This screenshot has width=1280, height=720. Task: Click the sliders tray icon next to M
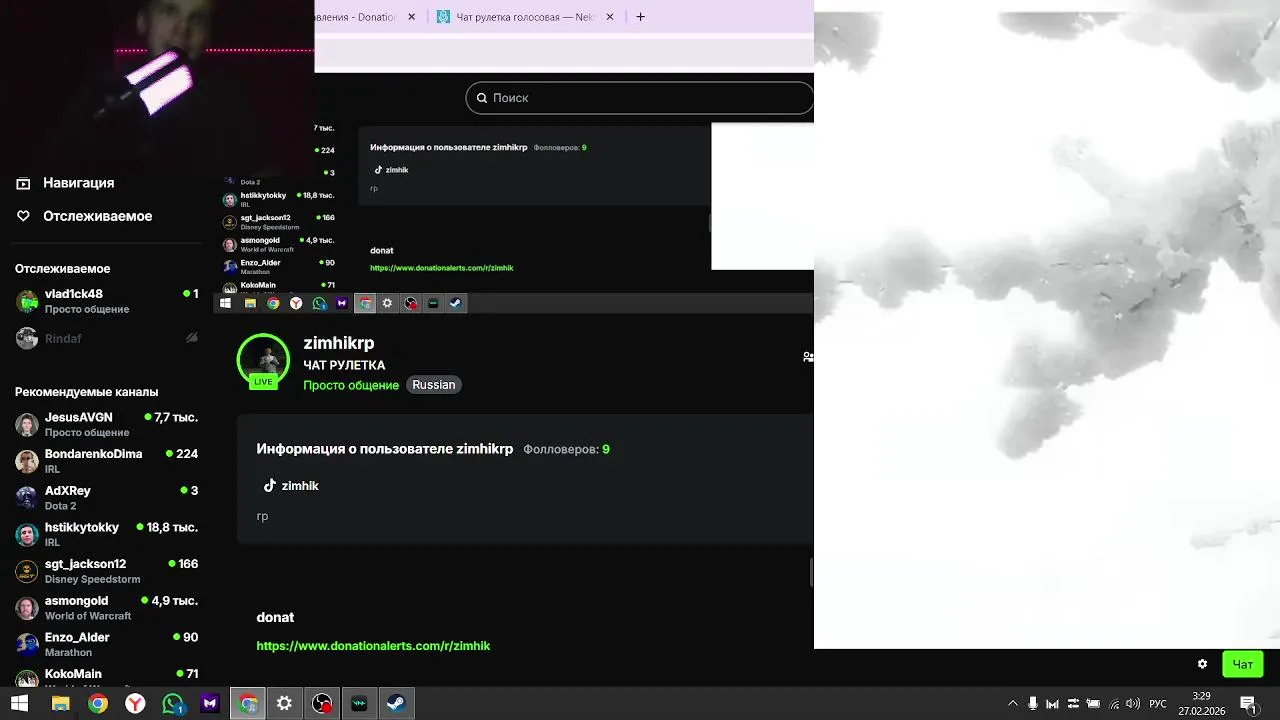[x=1073, y=704]
